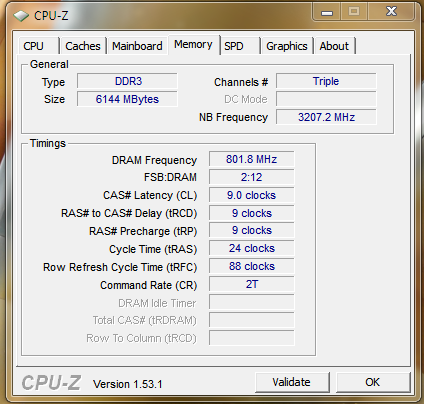Click the General group heading
Screen dimensions: 424x404
pos(49,64)
